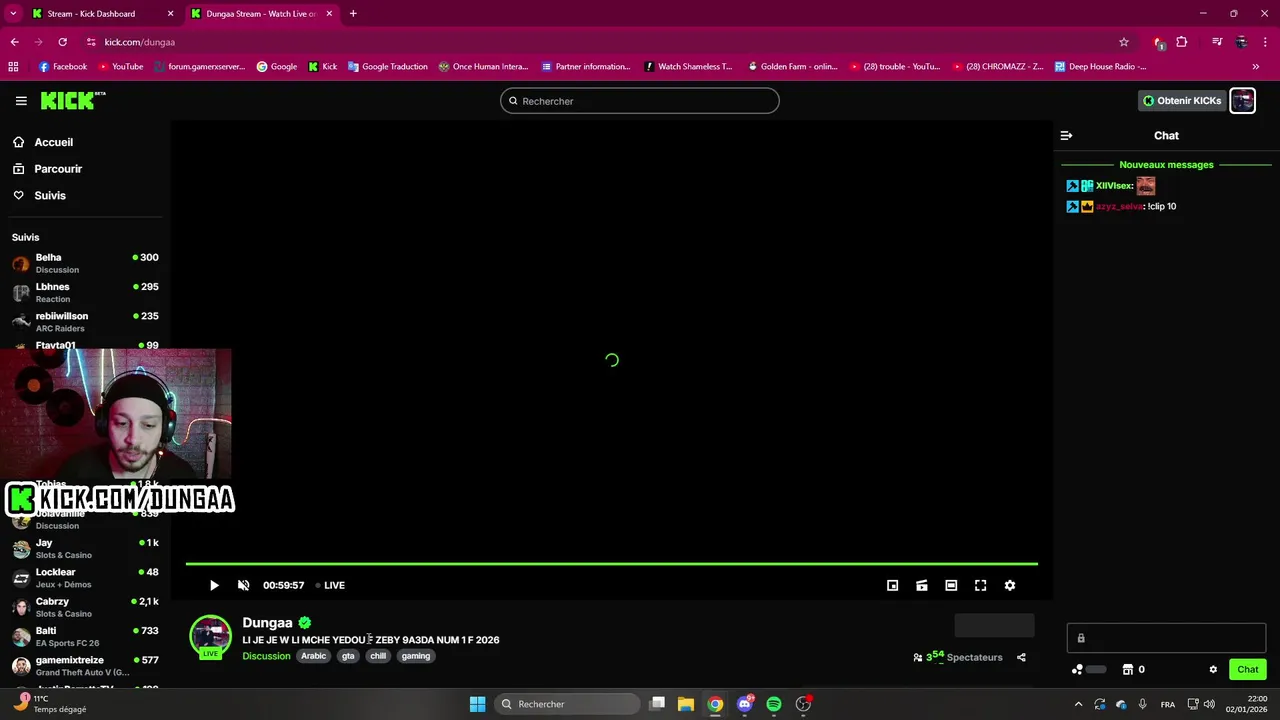Open Jay Slots & Casino channel

85,549
